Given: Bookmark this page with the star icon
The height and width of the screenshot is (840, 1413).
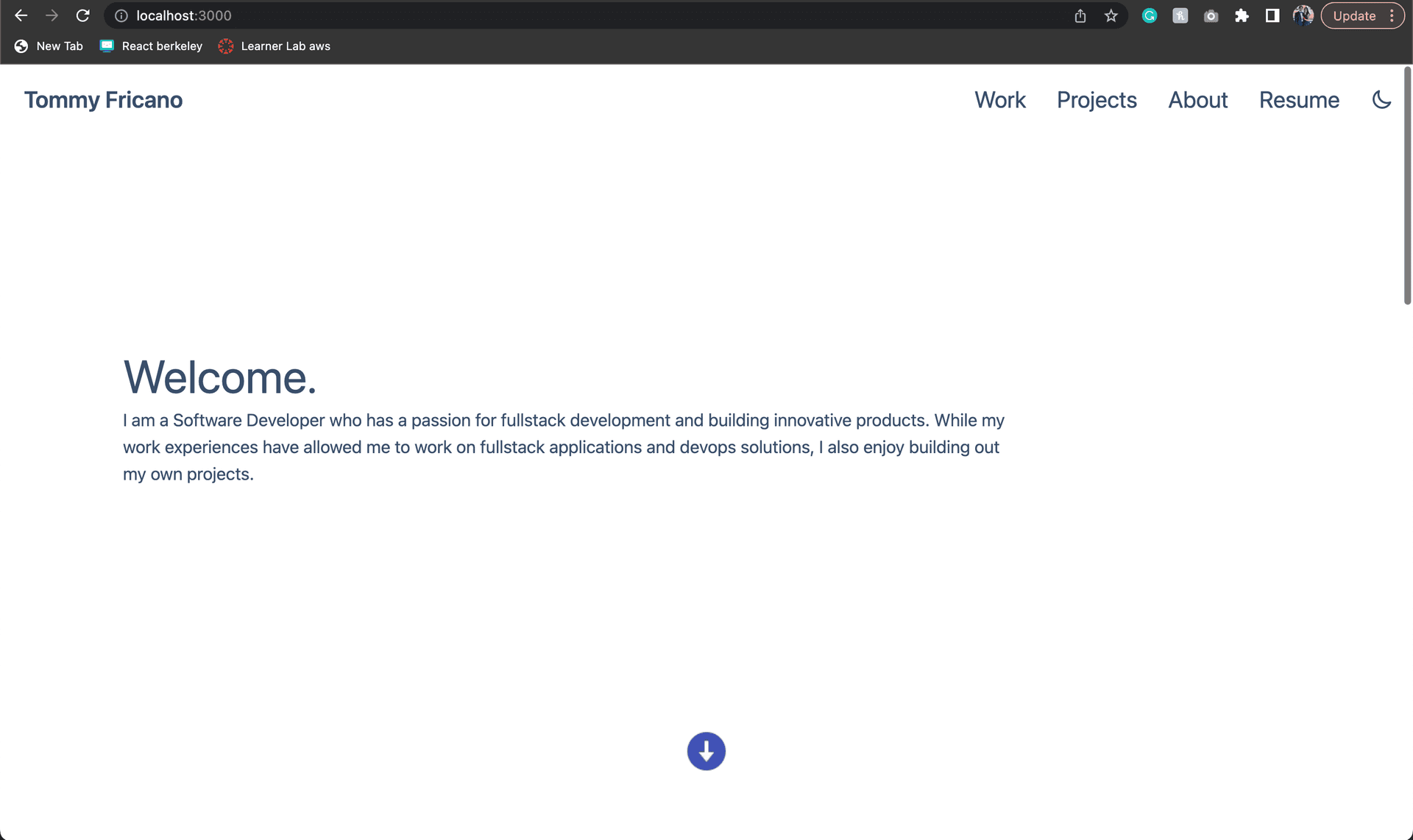Looking at the screenshot, I should (1111, 15).
